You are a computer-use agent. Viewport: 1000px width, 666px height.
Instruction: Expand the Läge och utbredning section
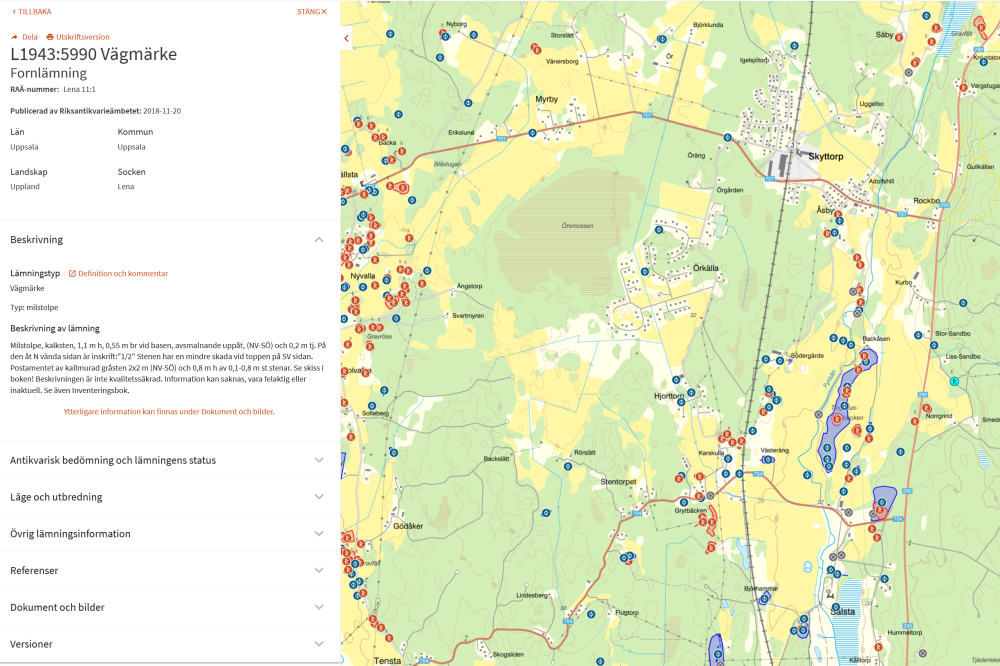(x=170, y=497)
